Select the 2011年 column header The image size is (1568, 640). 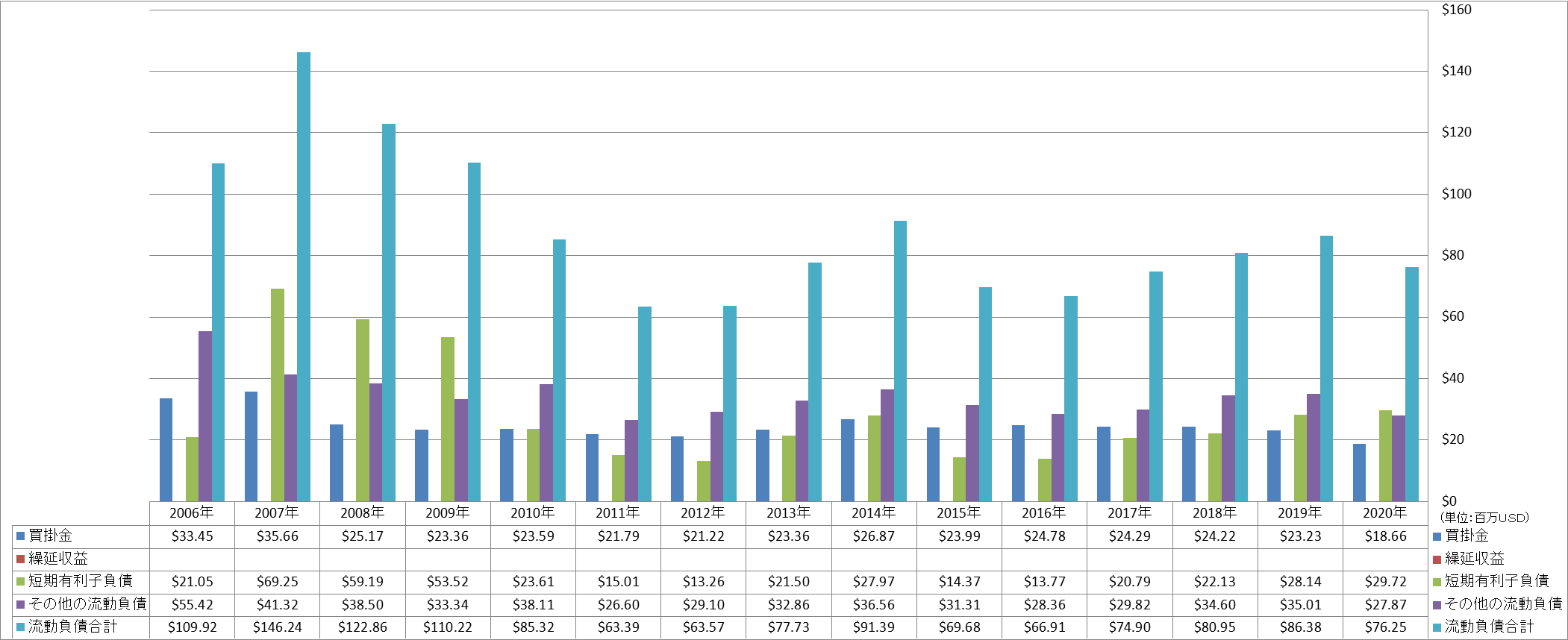[x=618, y=513]
